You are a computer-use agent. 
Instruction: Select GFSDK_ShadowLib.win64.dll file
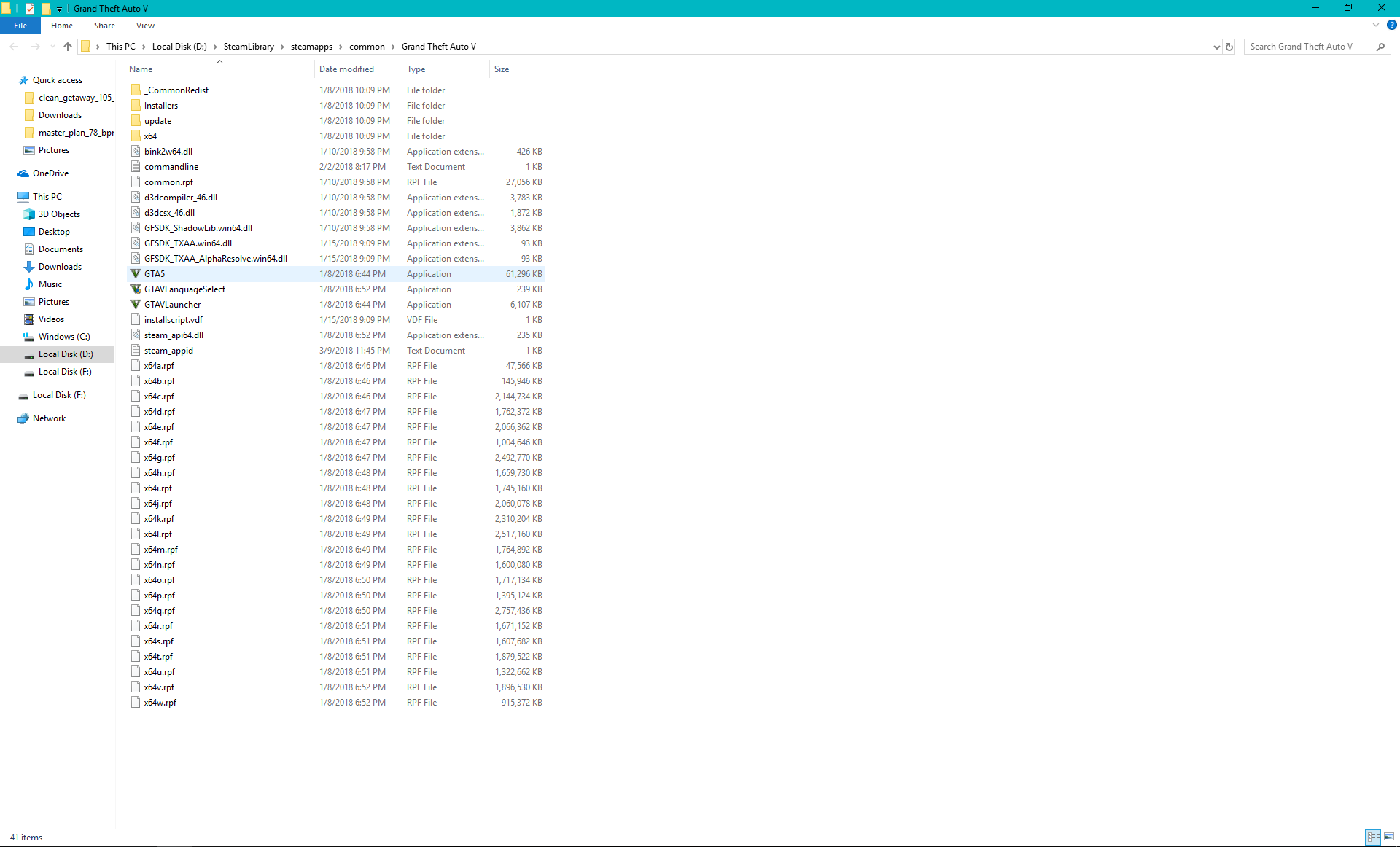336,228
